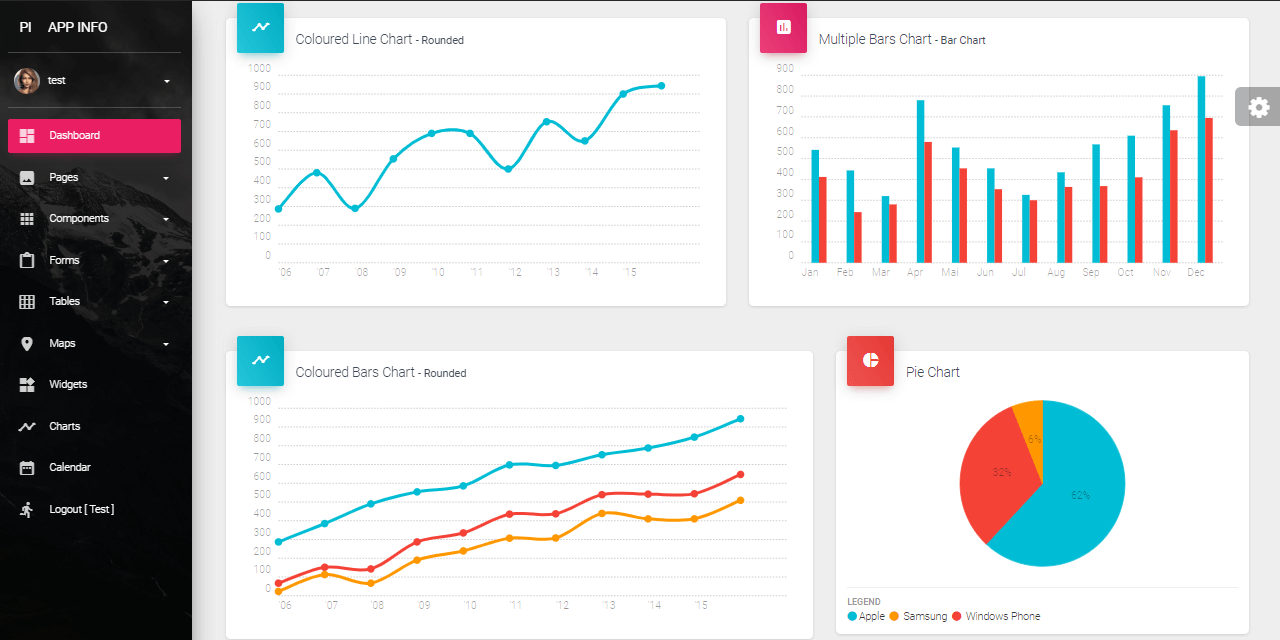Expand the Forms submenu arrow
This screenshot has height=640, width=1280.
point(166,261)
